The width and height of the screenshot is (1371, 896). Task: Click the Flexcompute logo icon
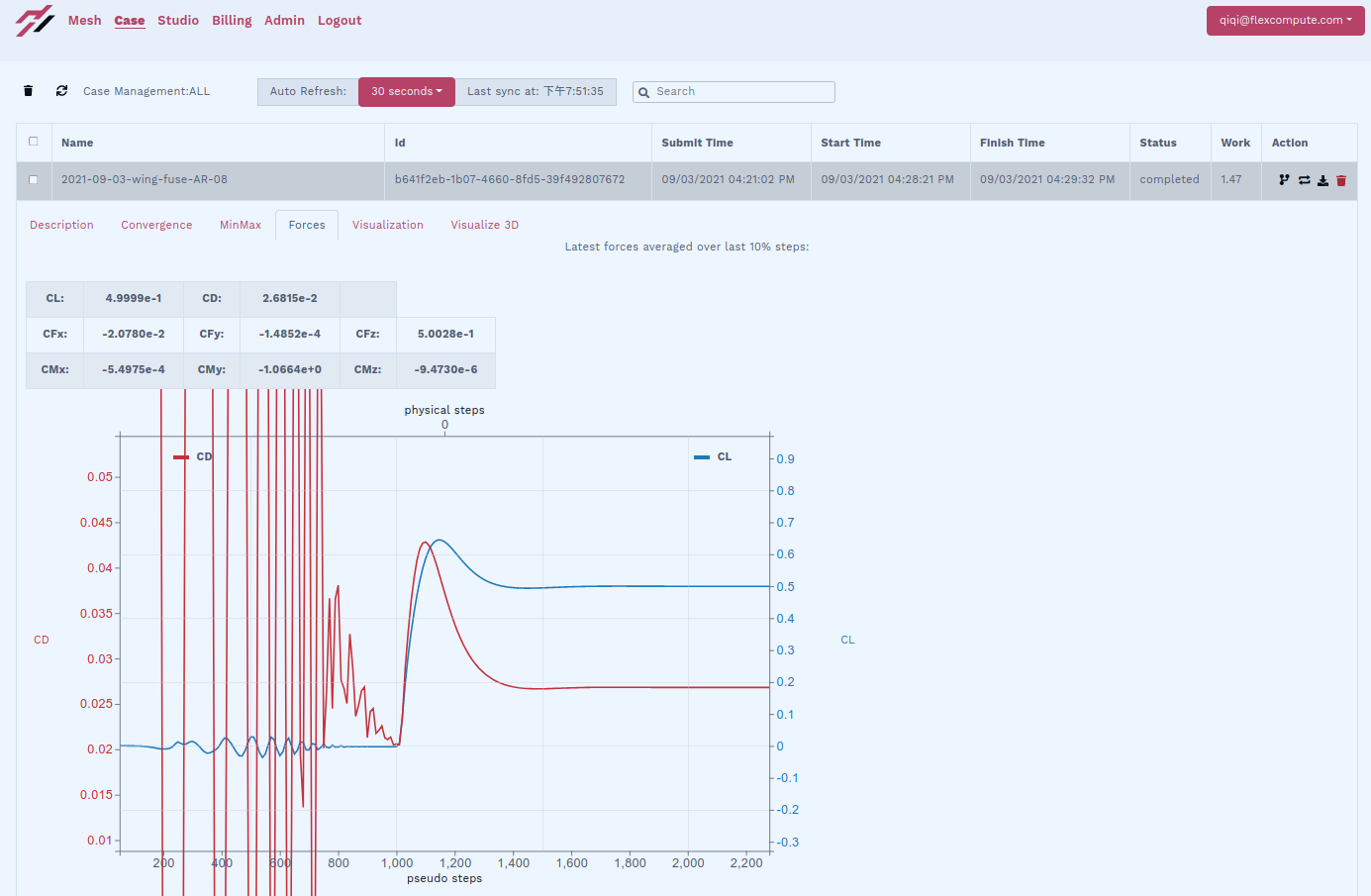[35, 21]
